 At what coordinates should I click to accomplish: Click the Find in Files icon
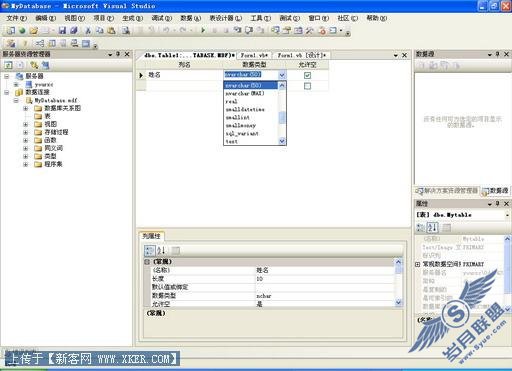(x=126, y=31)
